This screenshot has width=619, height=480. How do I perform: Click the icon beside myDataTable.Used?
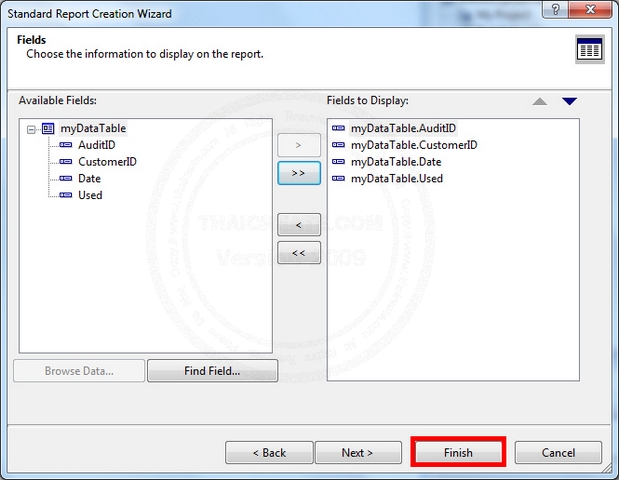338,178
